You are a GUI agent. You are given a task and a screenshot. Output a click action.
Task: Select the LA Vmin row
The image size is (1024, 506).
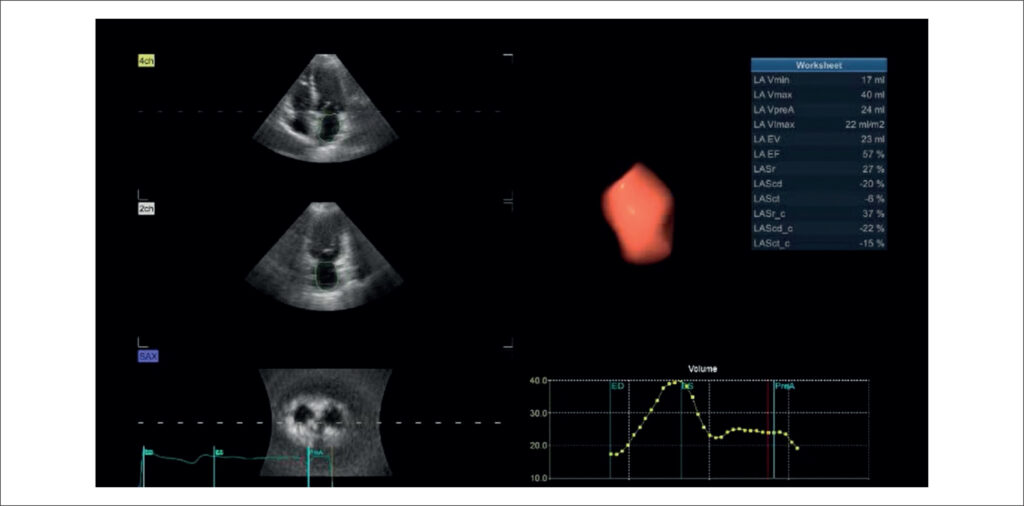(x=819, y=80)
